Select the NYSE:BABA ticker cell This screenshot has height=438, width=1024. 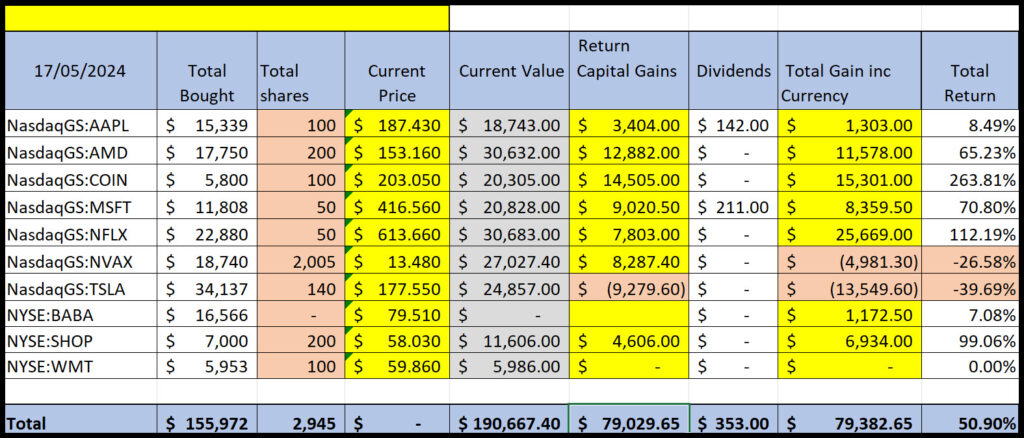(80, 314)
